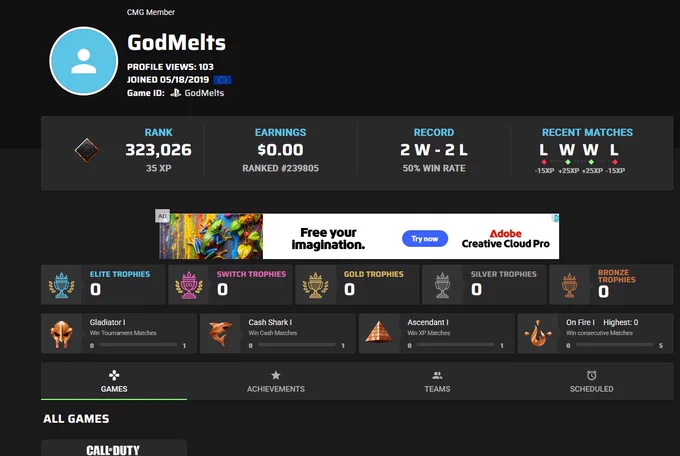Click the blue default profile avatar
This screenshot has width=680, height=456.
pyautogui.click(x=84, y=61)
